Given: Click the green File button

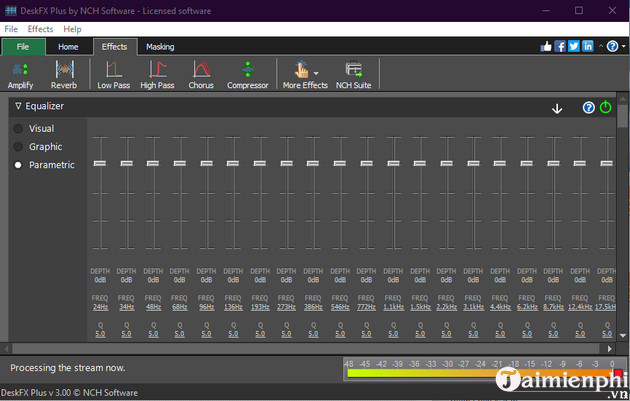Looking at the screenshot, I should click(24, 47).
